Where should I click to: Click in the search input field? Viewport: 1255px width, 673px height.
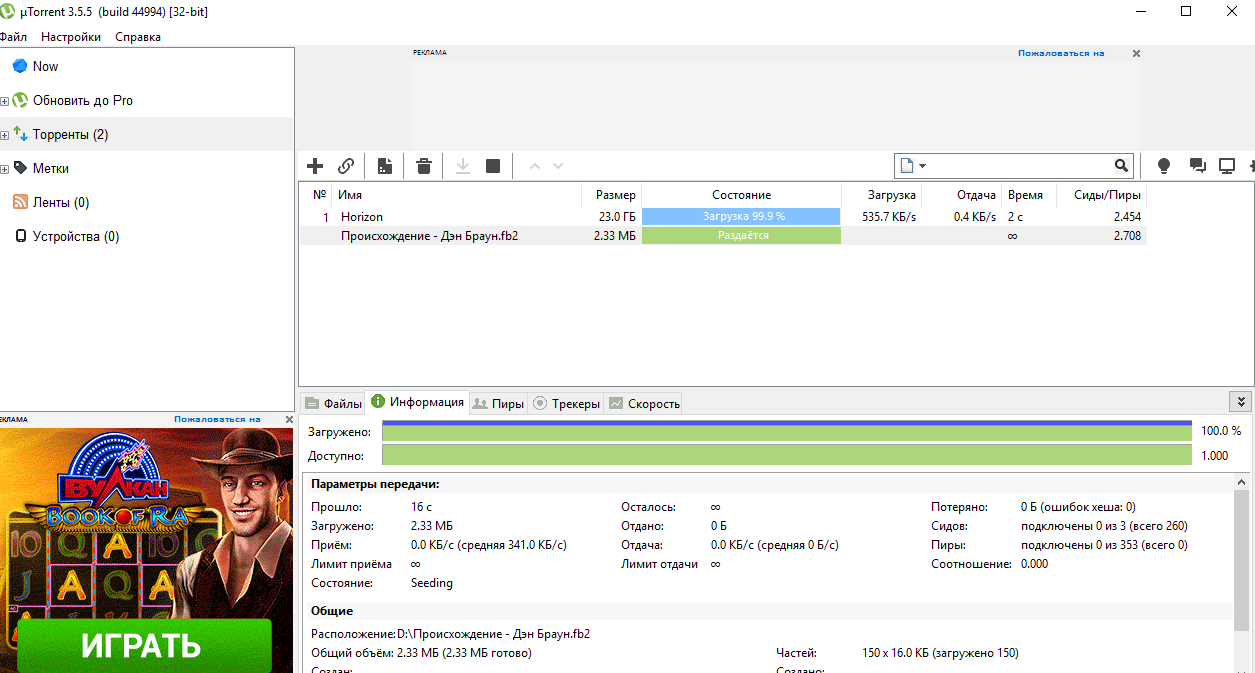point(1020,166)
